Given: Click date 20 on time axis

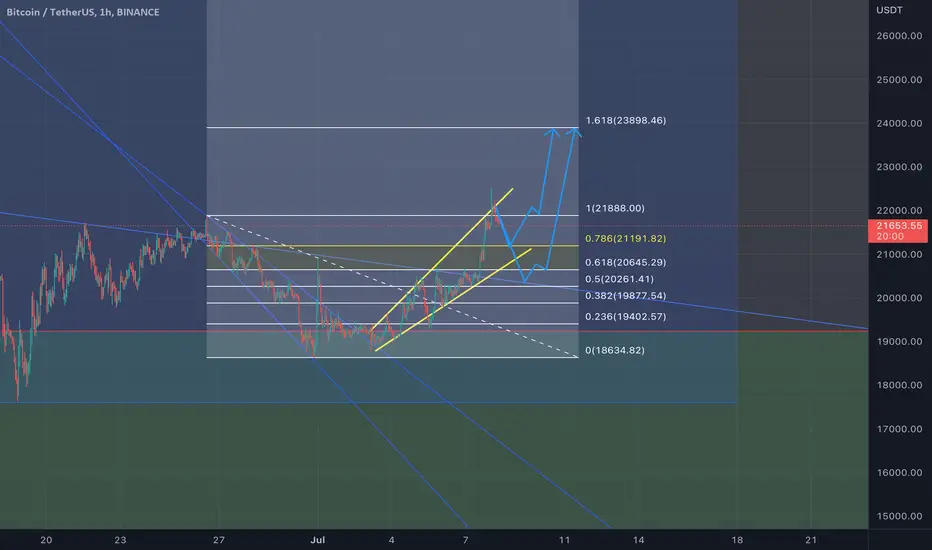Looking at the screenshot, I should [x=46, y=540].
